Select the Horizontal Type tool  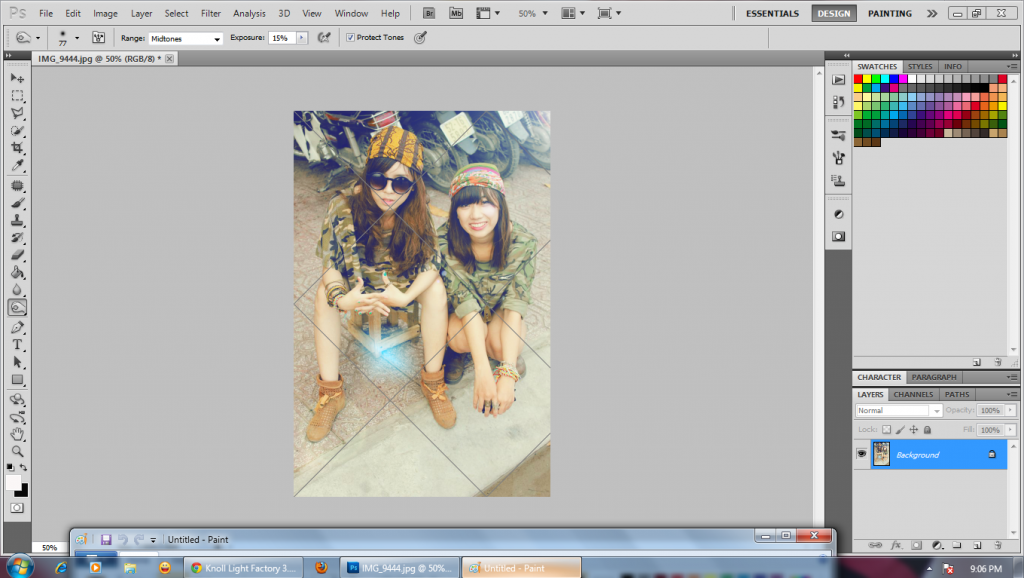point(17,345)
